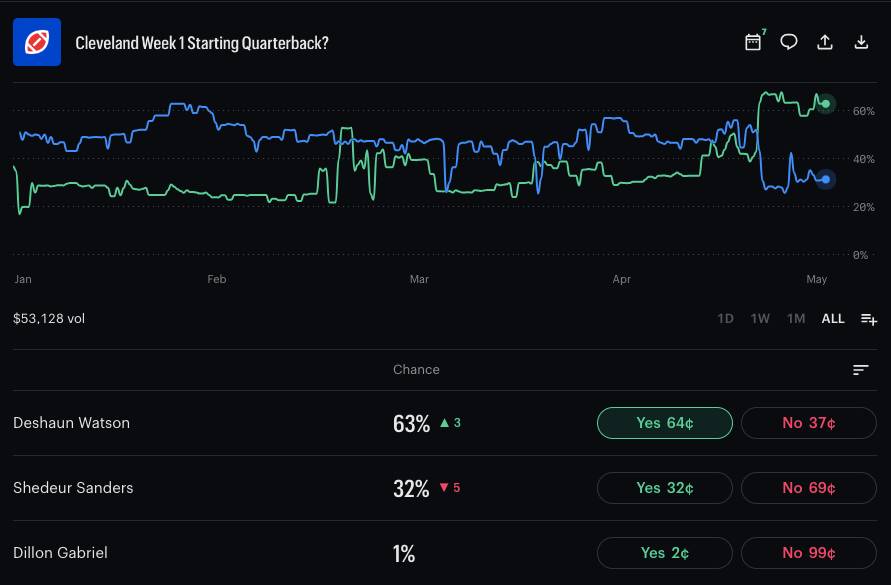Open the comments speech bubble icon

[789, 42]
